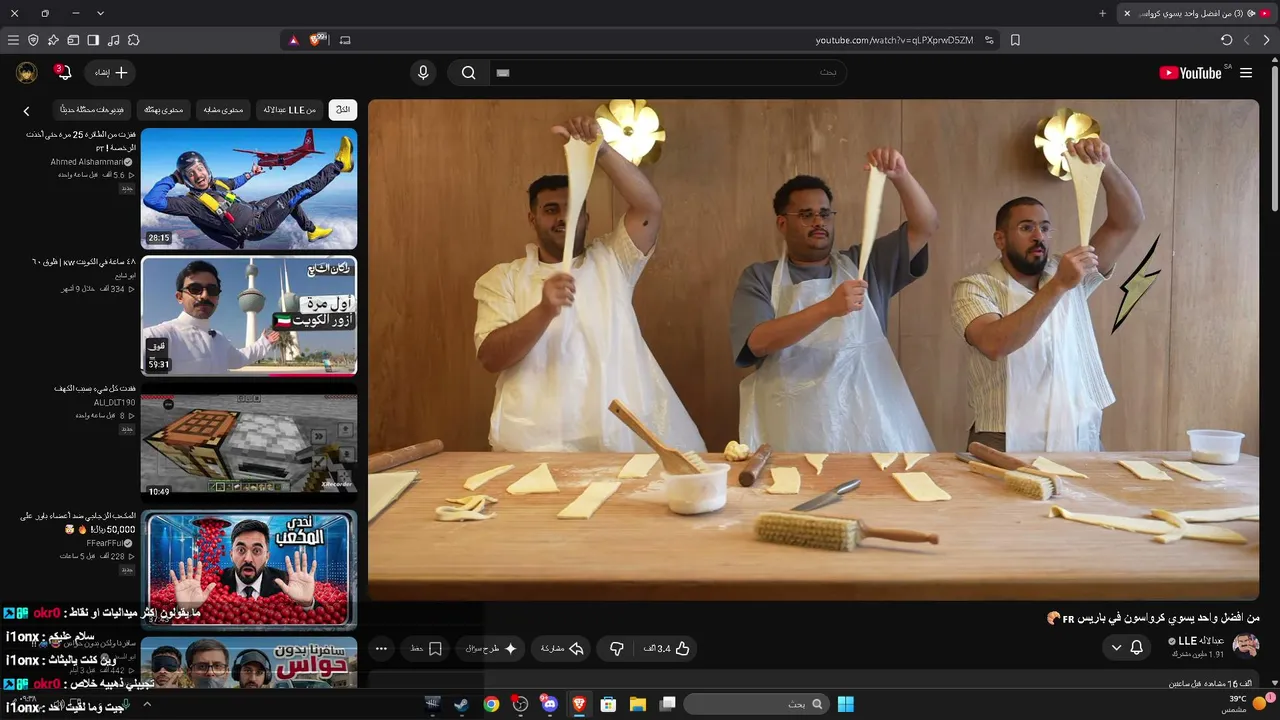The width and height of the screenshot is (1280, 720).
Task: Open Steam from the taskbar
Action: [x=461, y=704]
